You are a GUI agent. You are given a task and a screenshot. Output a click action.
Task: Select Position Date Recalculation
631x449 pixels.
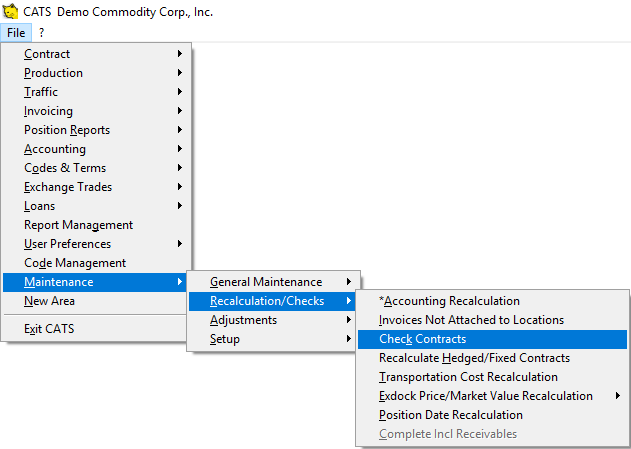coord(493,415)
